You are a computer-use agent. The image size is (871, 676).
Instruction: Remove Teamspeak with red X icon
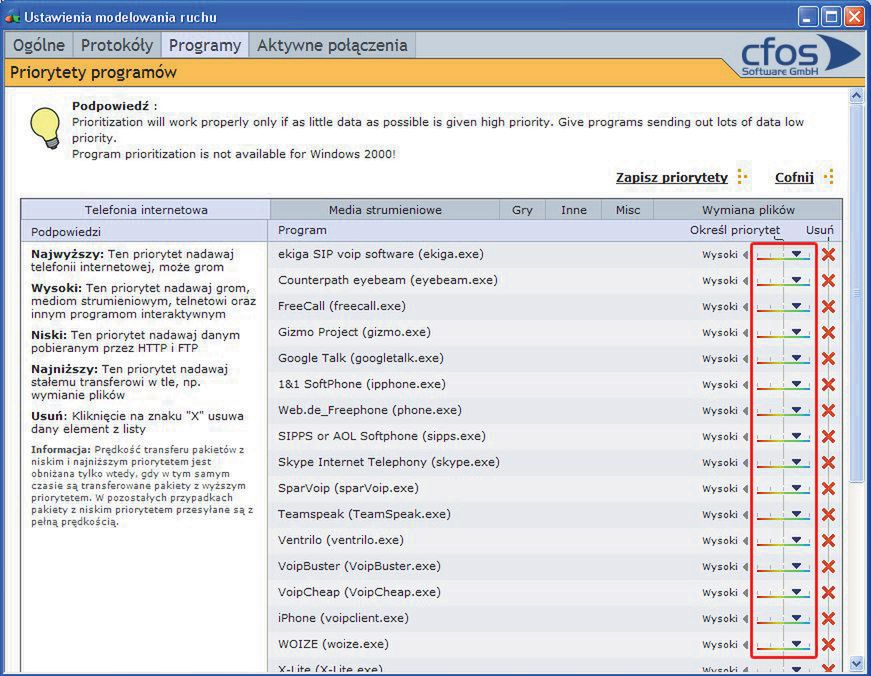point(828,514)
